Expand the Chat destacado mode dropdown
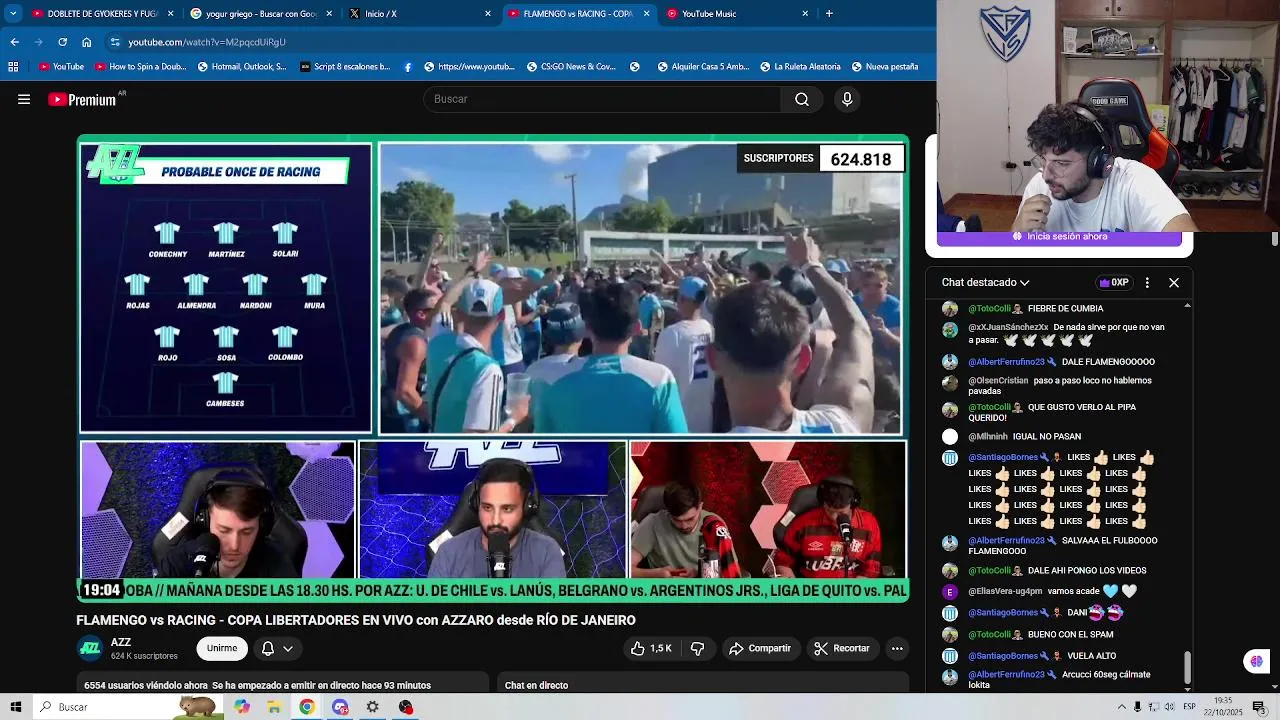Image resolution: width=1280 pixels, height=720 pixels. tap(985, 283)
